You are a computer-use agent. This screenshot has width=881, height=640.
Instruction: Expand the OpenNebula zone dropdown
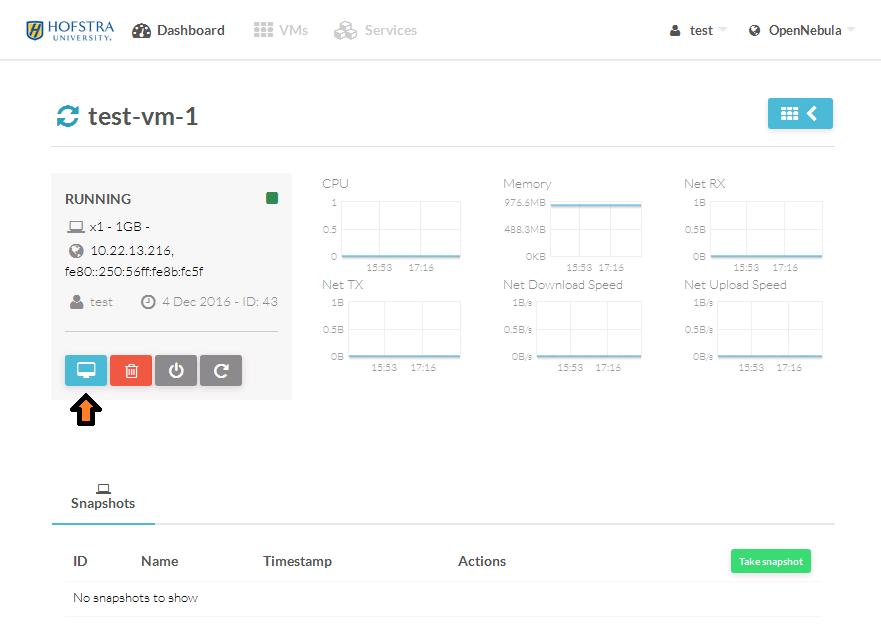pos(801,30)
